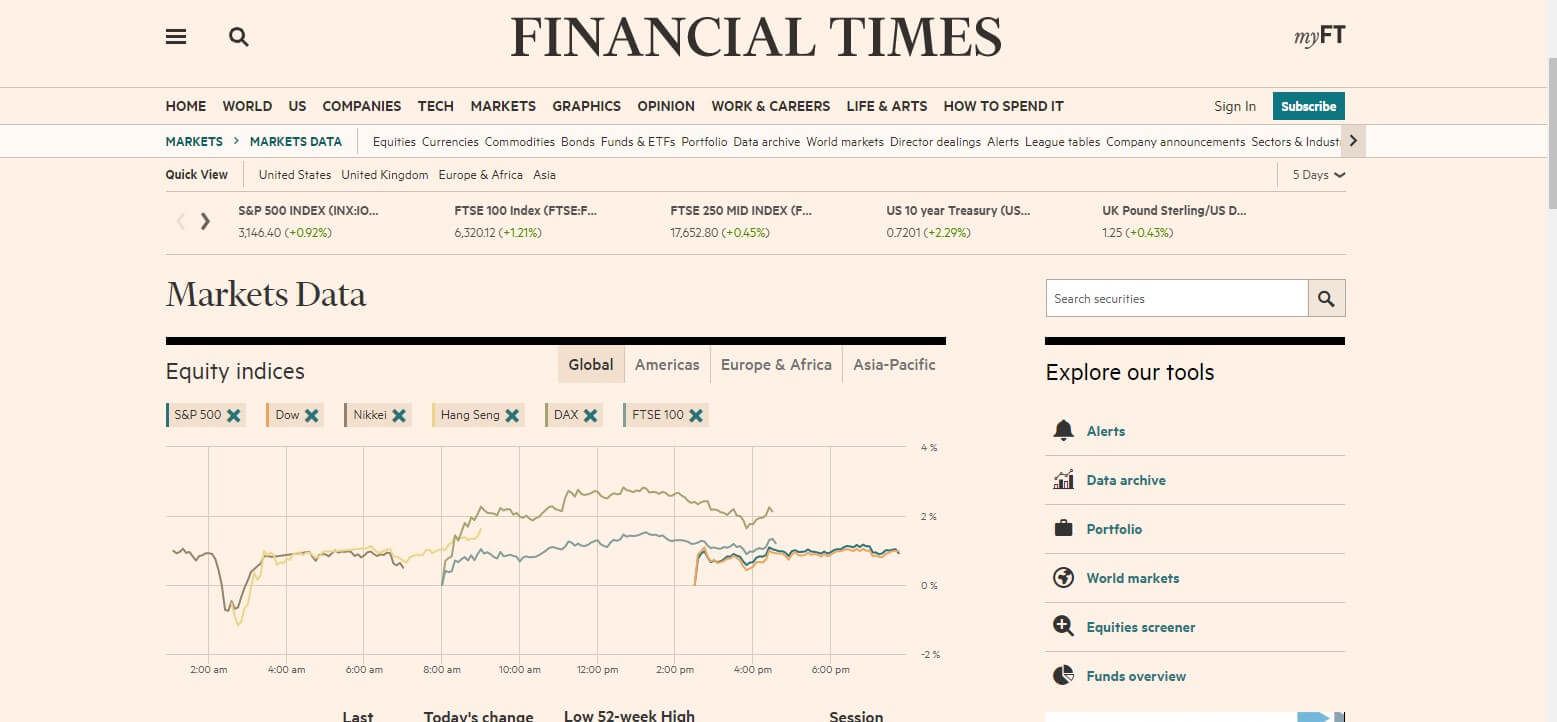Image resolution: width=1557 pixels, height=722 pixels.
Task: Open US 10 year Treasury ticker item
Action: tap(959, 221)
